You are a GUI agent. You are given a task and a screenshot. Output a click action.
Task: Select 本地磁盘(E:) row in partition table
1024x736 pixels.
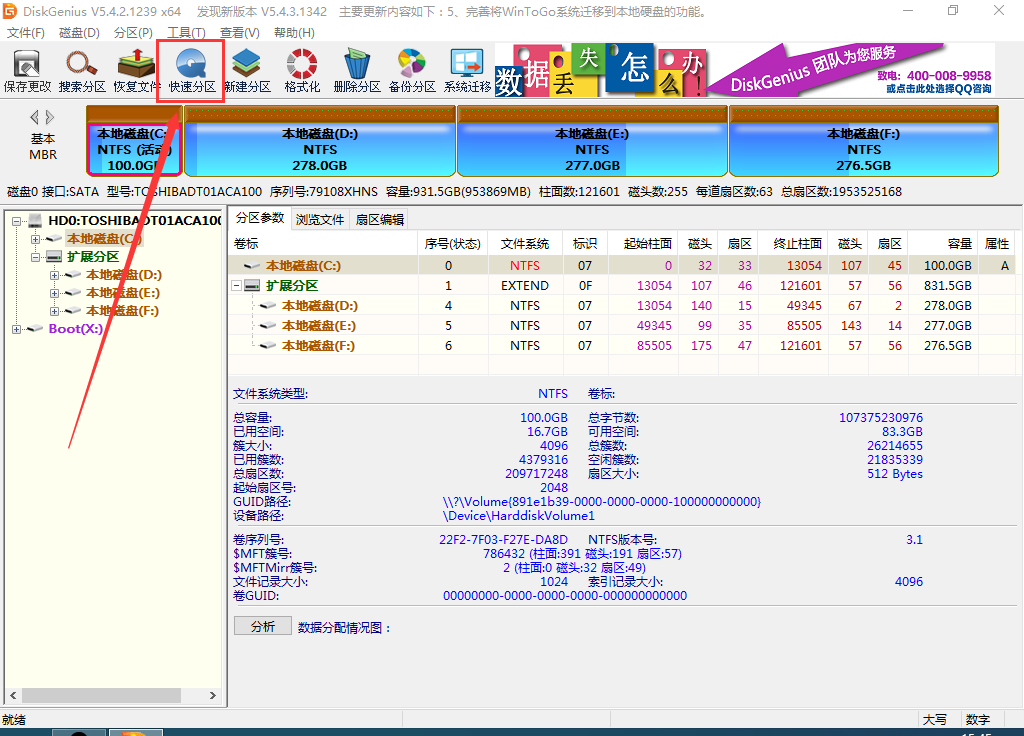pos(622,325)
